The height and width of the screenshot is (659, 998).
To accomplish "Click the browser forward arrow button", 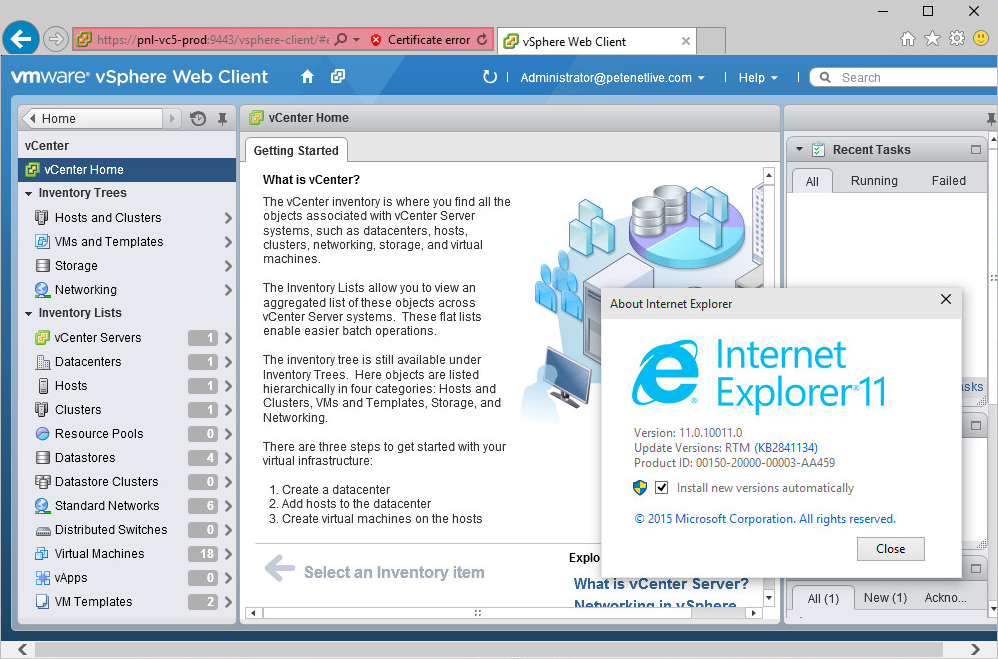I will (56, 39).
